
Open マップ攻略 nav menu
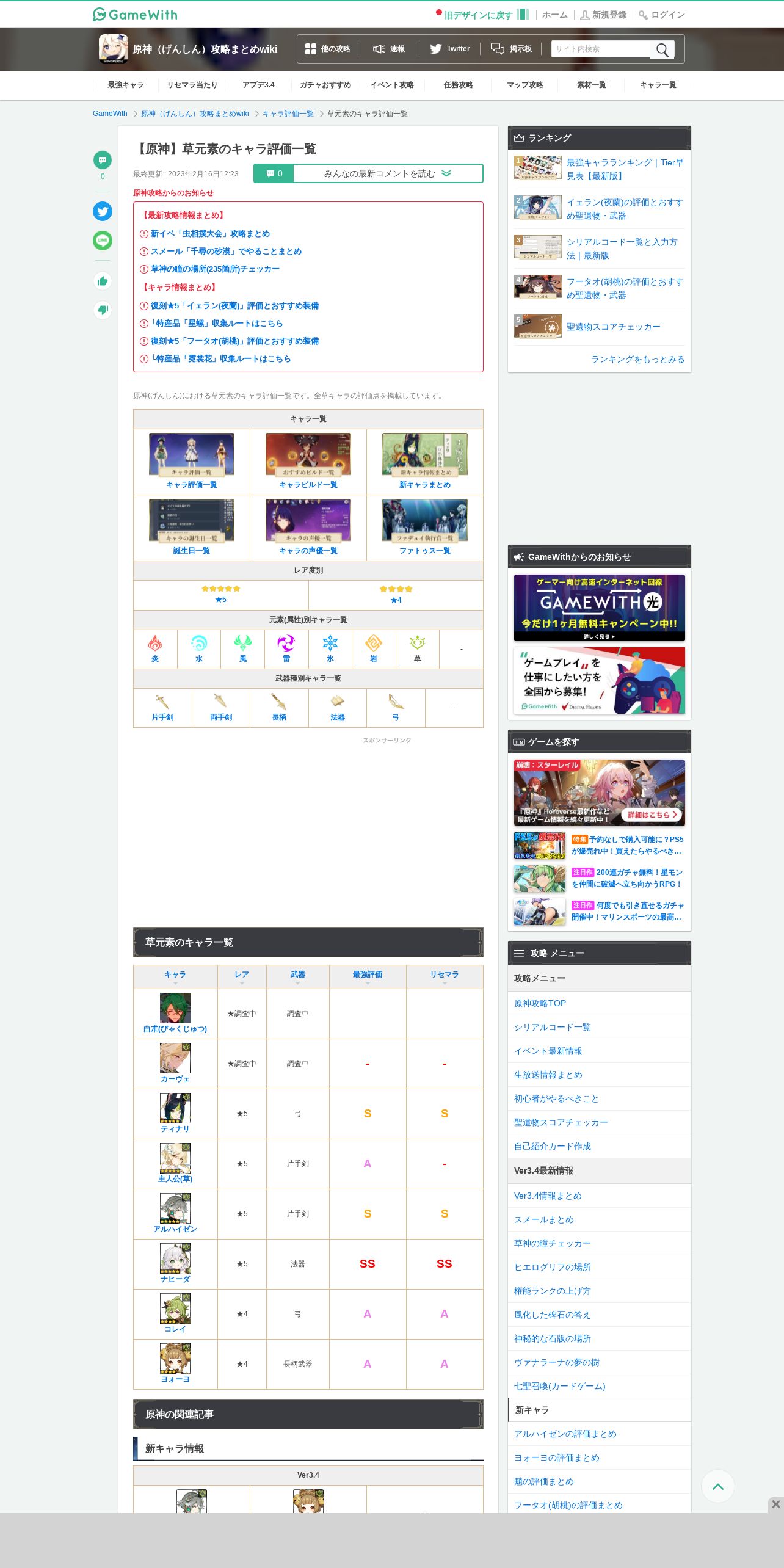(x=525, y=85)
